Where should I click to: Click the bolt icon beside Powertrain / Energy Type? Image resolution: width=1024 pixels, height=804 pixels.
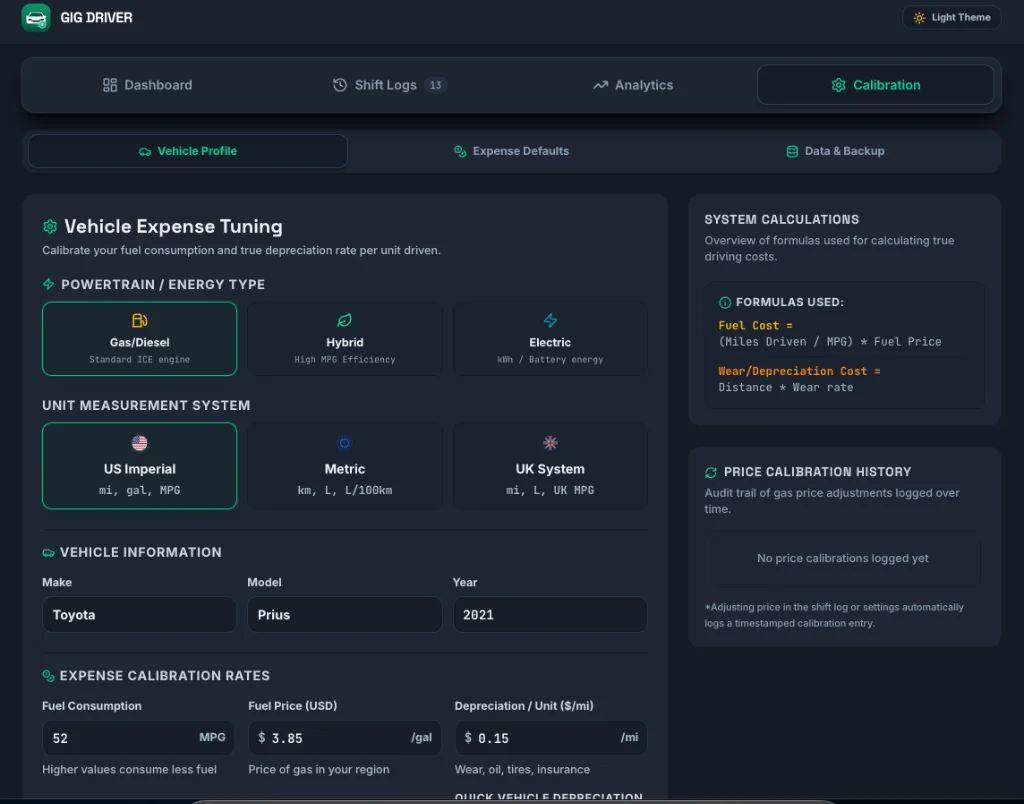click(48, 284)
